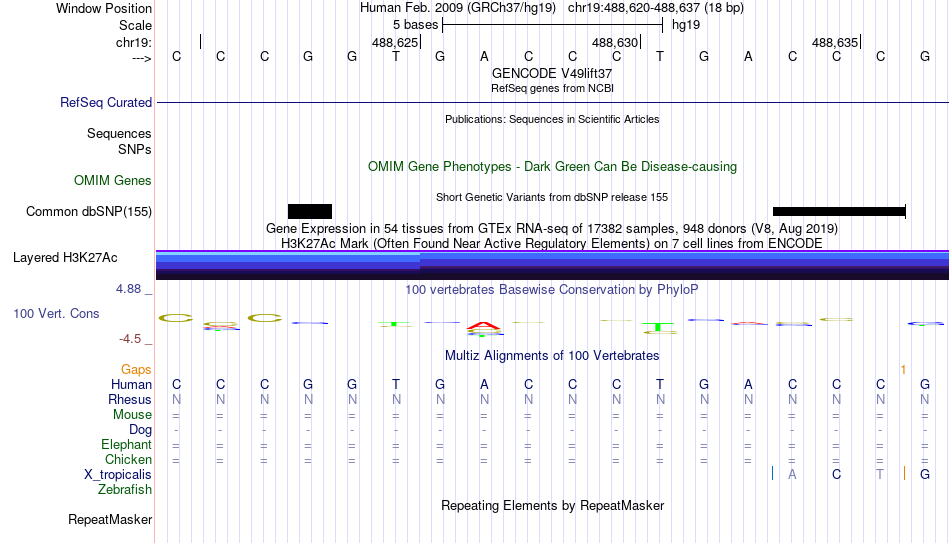
Task: Click the Mouse species row label
Action: point(132,415)
